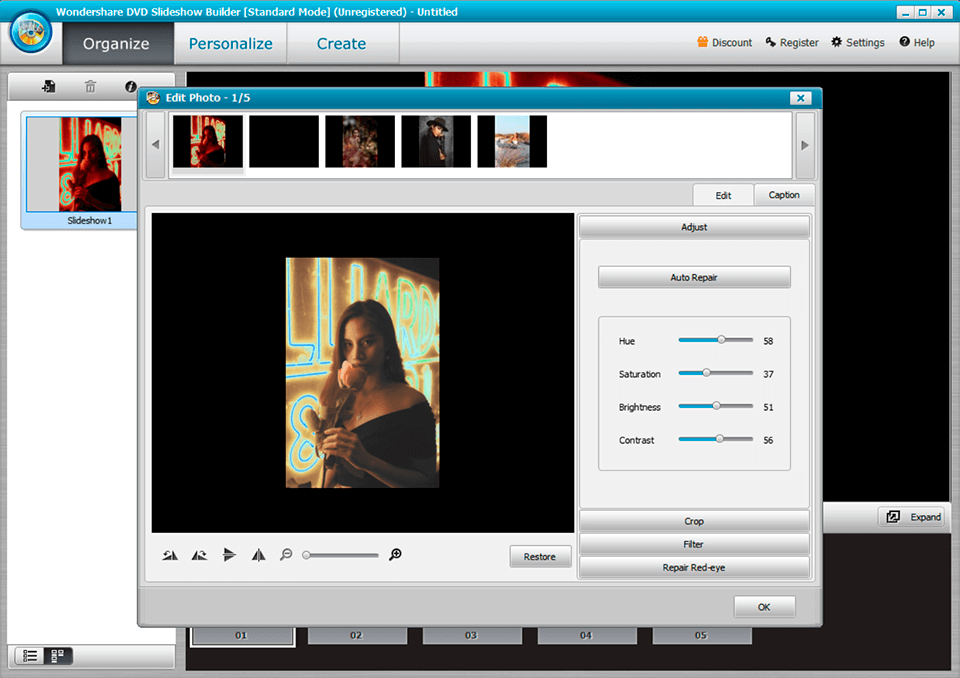This screenshot has height=678, width=960.
Task: Rotate the photo counterclockwise
Action: click(169, 554)
